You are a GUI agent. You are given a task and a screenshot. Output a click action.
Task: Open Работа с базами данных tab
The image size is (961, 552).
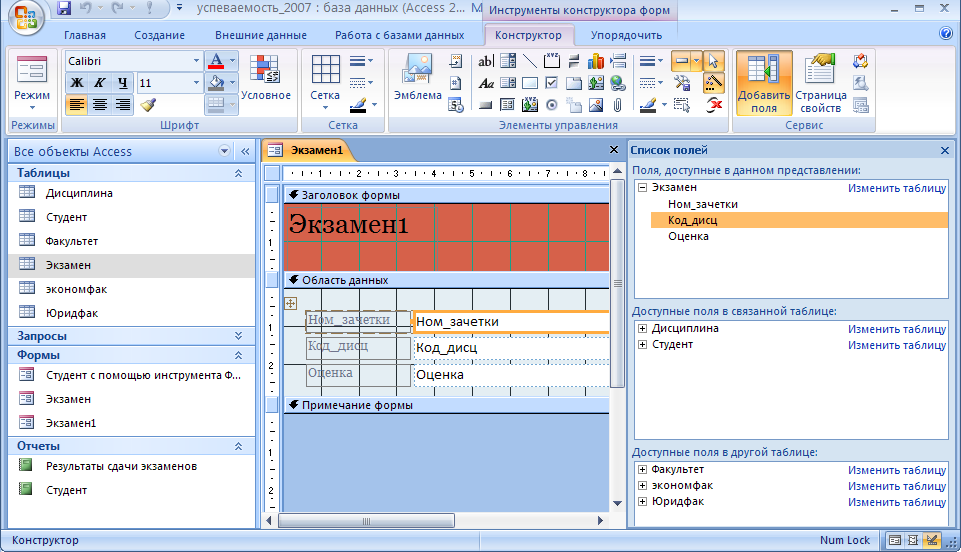pos(400,36)
